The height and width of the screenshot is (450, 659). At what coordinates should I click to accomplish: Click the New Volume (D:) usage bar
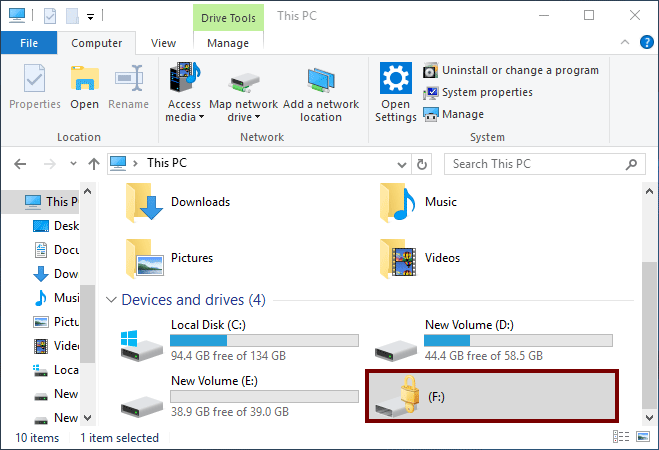(x=518, y=340)
